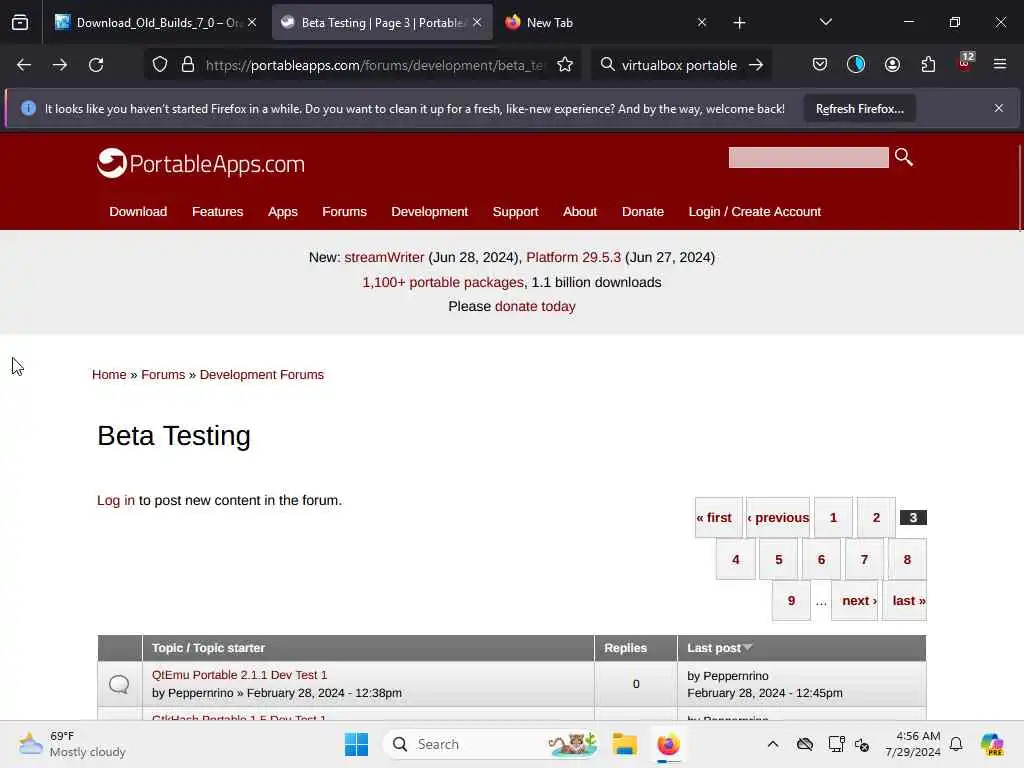This screenshot has width=1024, height=768.
Task: Open the Features menu item
Action: click(x=217, y=212)
